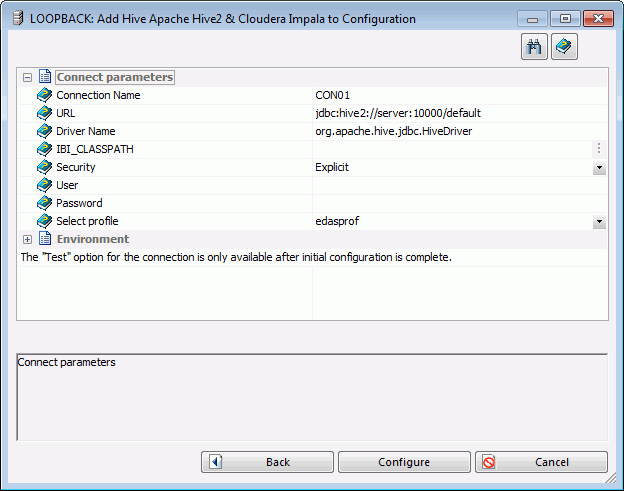Open IBI_CLASSPATH editor via ellipsis button
The height and width of the screenshot is (491, 624).
tap(599, 149)
